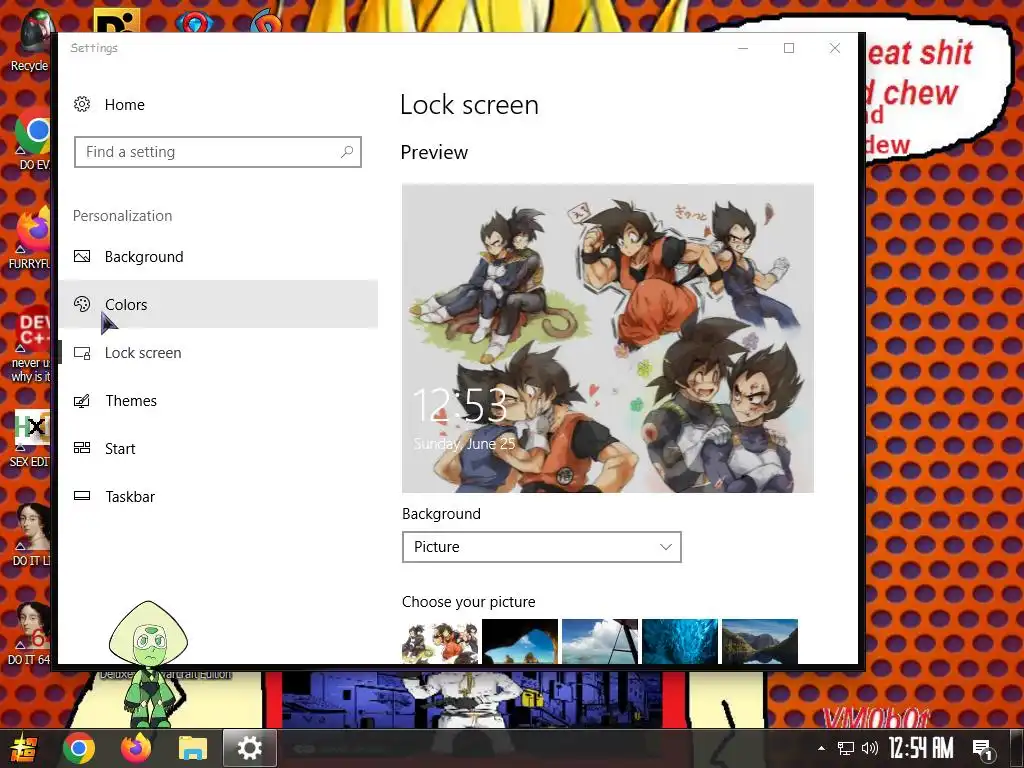Image resolution: width=1024 pixels, height=768 pixels.
Task: Open the Action Center notifications icon
Action: point(983,749)
